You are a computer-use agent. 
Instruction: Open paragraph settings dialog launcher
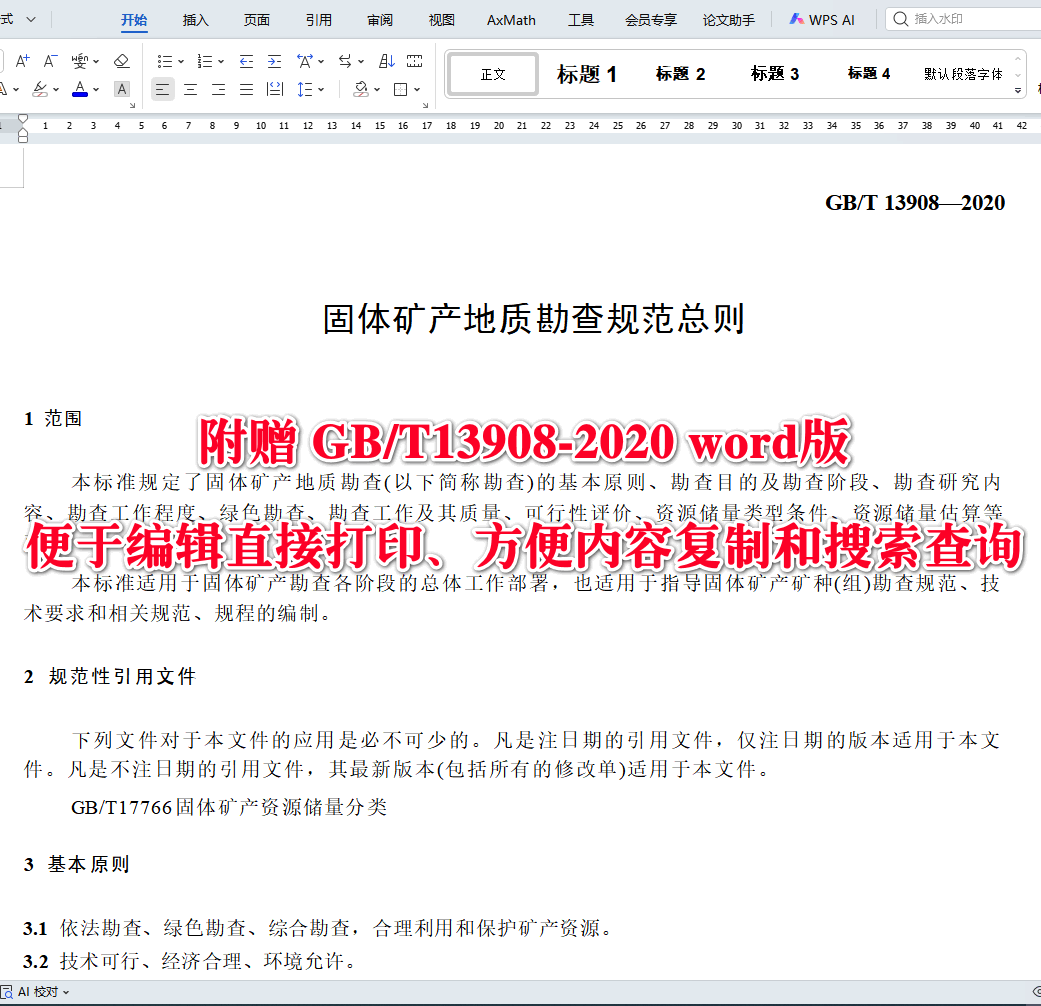coord(426,105)
